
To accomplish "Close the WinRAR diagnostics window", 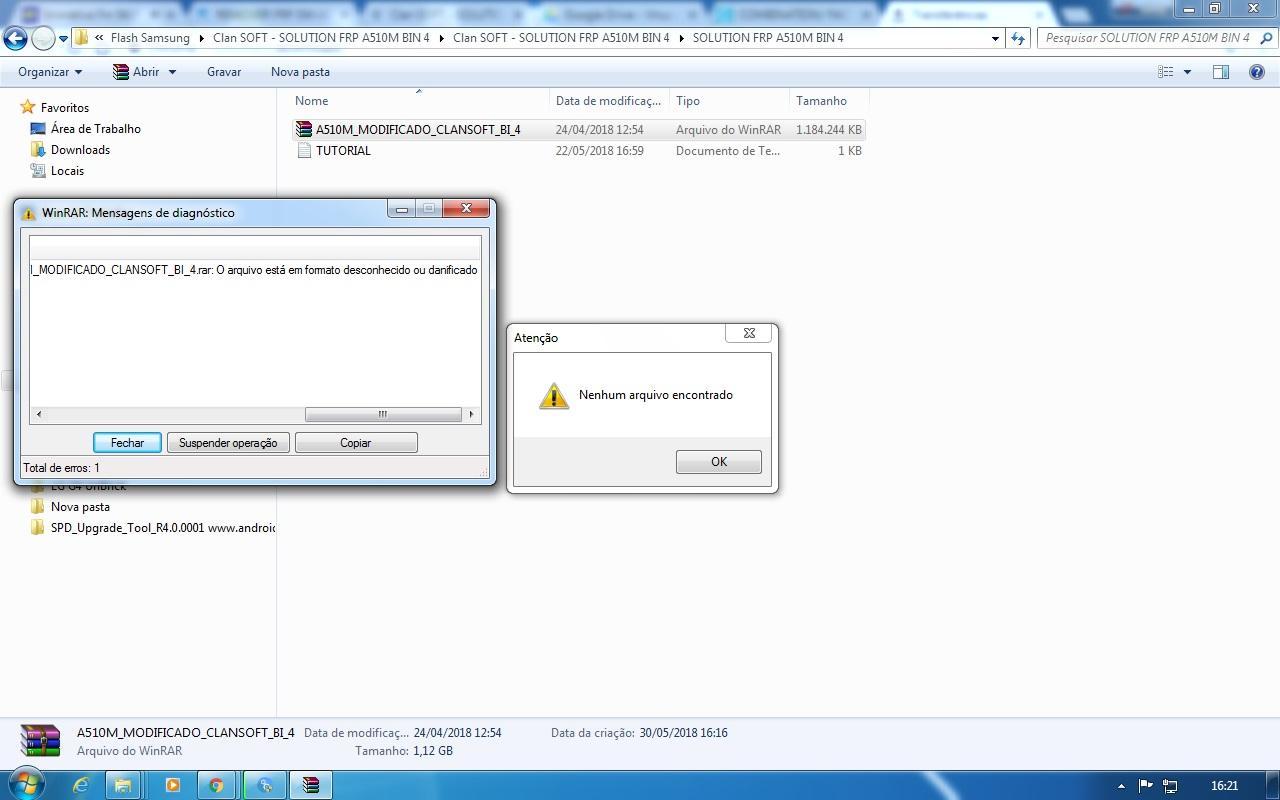I will pyautogui.click(x=466, y=209).
